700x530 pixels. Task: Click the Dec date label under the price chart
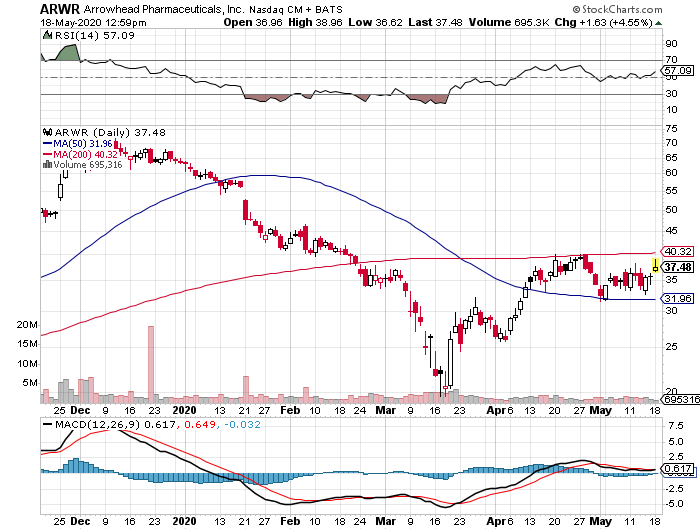pos(80,410)
